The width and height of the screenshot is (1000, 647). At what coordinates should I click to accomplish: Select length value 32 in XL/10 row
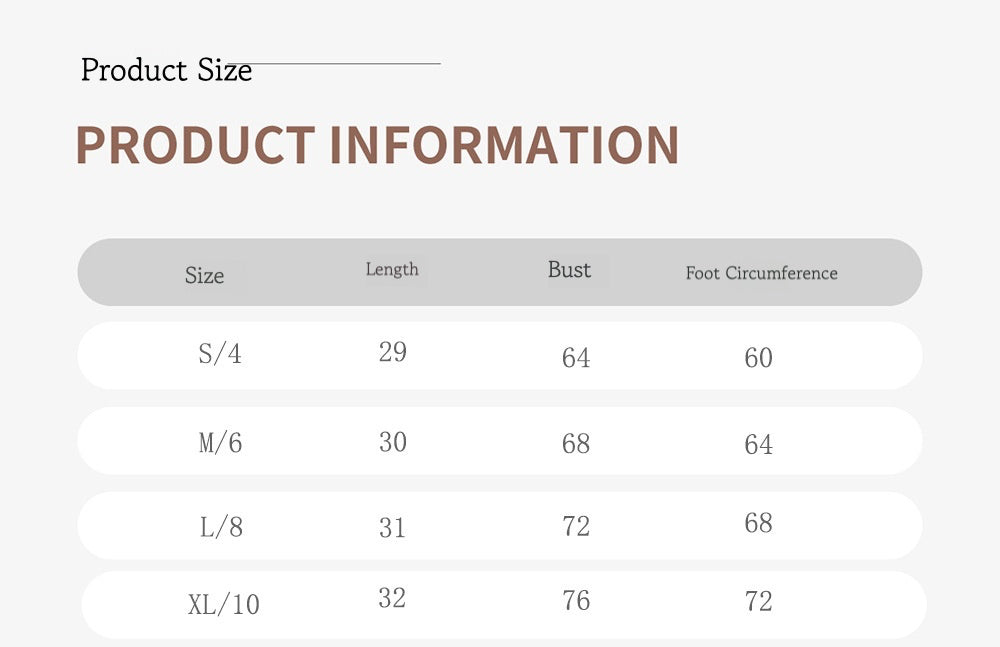(392, 598)
